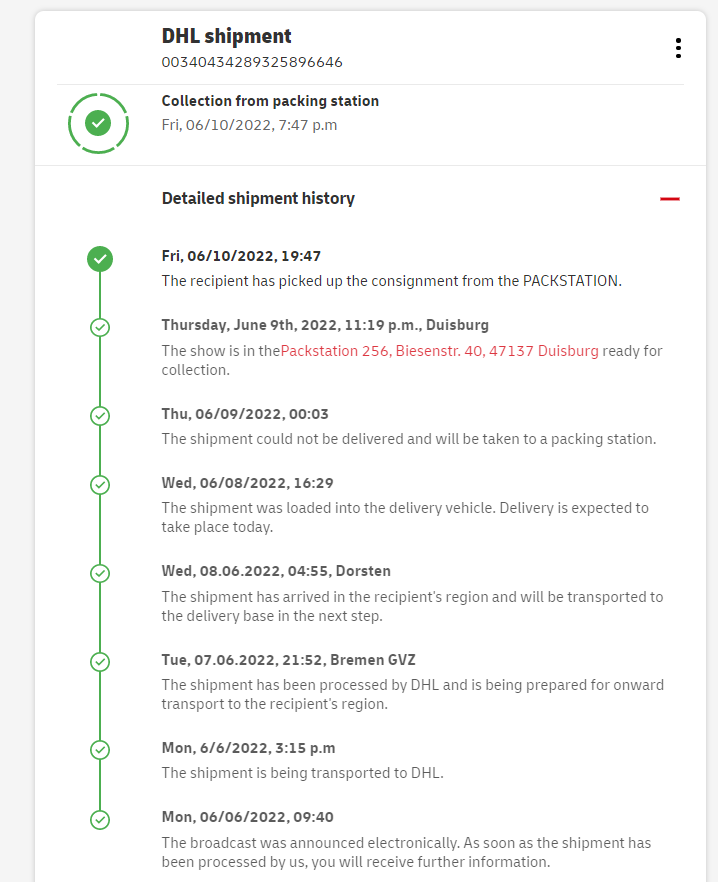This screenshot has width=718, height=882.
Task: Click the Detailed shipment history heading
Action: (258, 198)
